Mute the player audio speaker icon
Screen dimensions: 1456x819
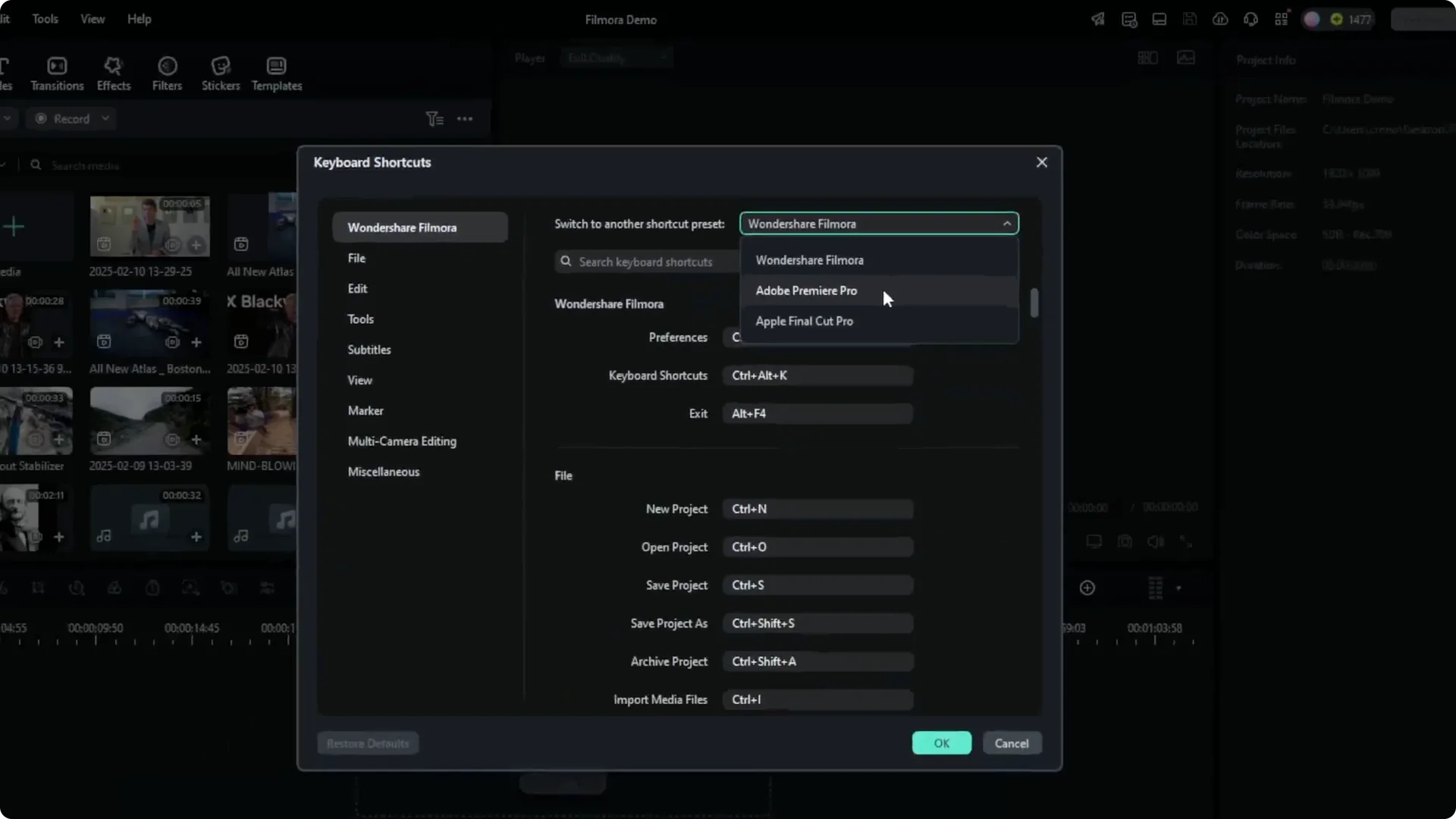coord(1155,541)
